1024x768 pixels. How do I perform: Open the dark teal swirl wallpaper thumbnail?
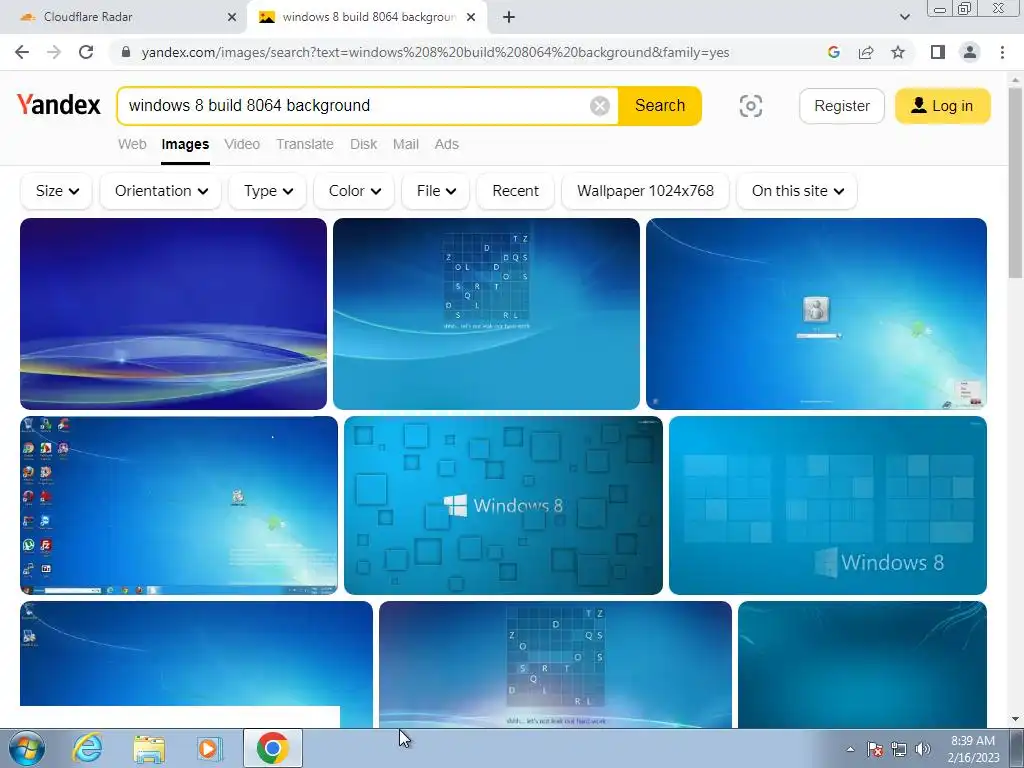point(862,664)
